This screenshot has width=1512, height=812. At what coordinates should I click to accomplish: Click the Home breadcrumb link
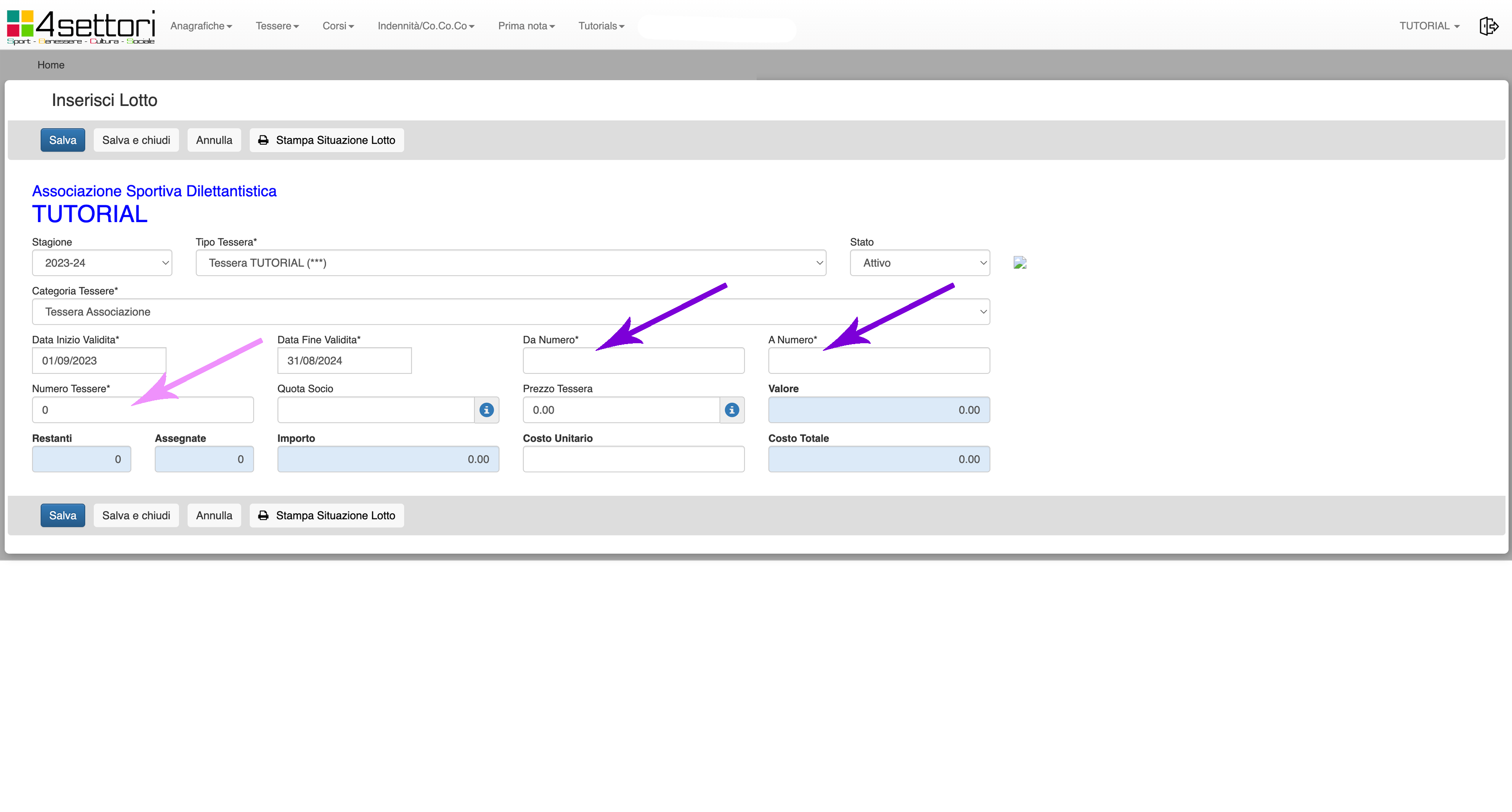pos(51,65)
